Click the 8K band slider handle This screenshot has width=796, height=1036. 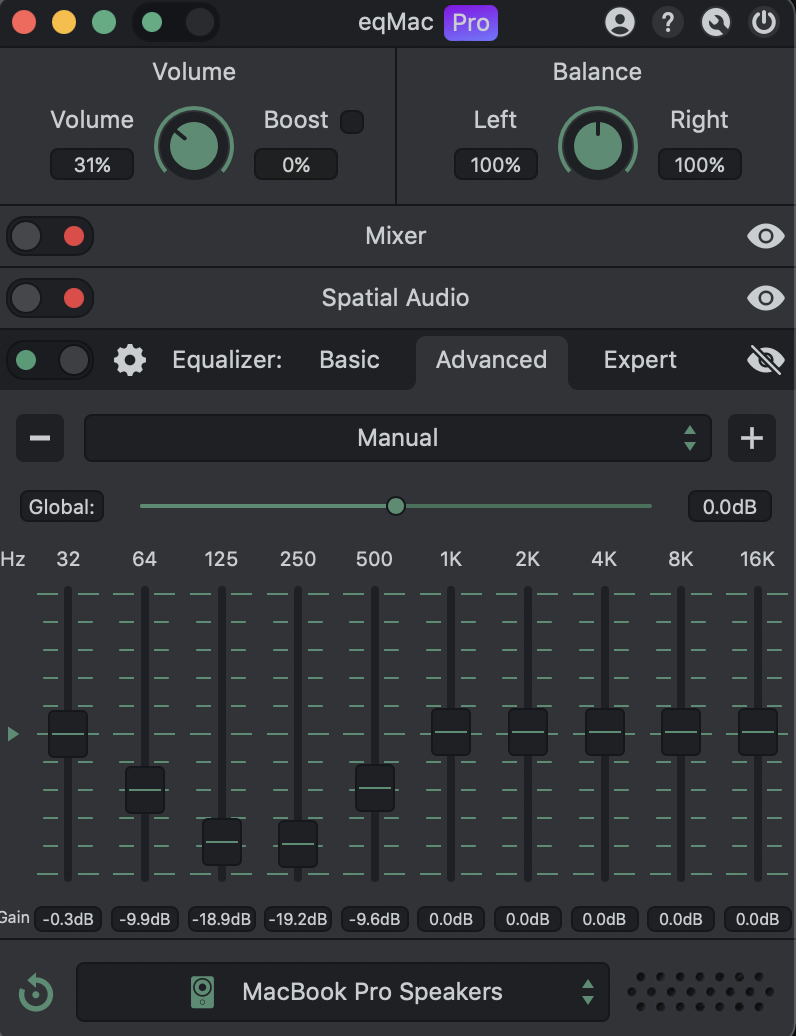(681, 731)
